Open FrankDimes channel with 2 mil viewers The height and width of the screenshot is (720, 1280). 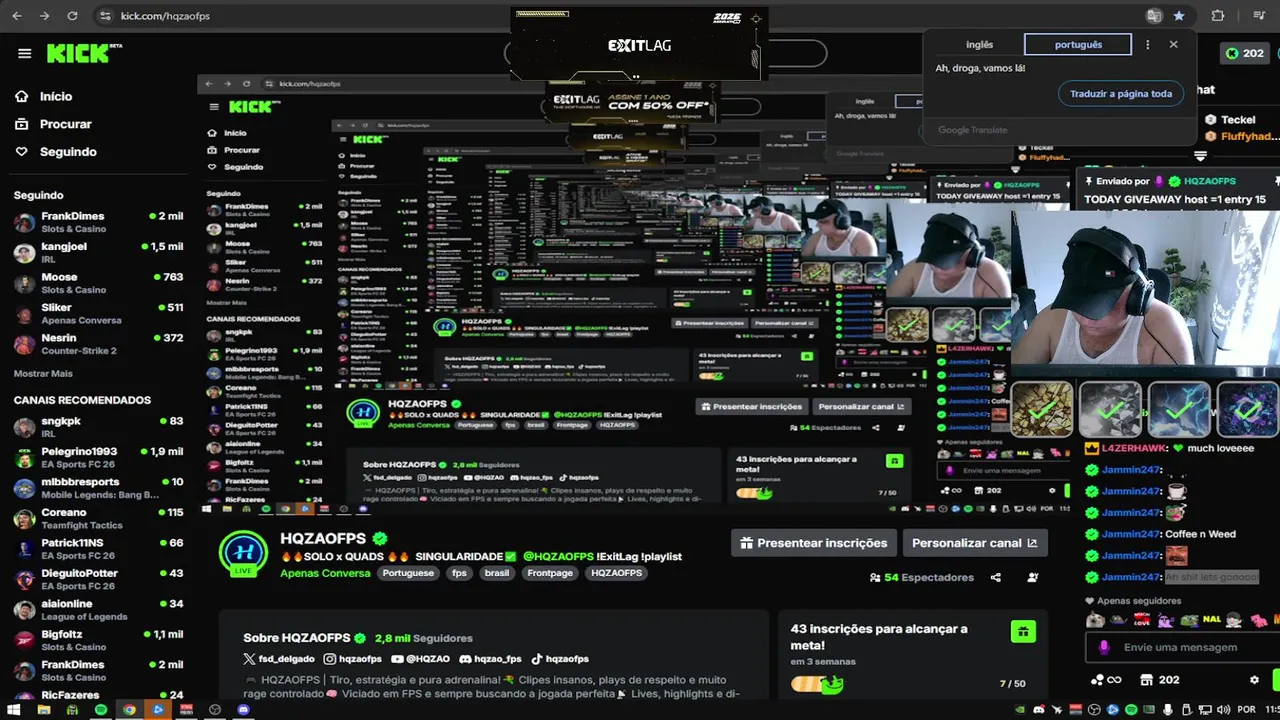pos(98,222)
